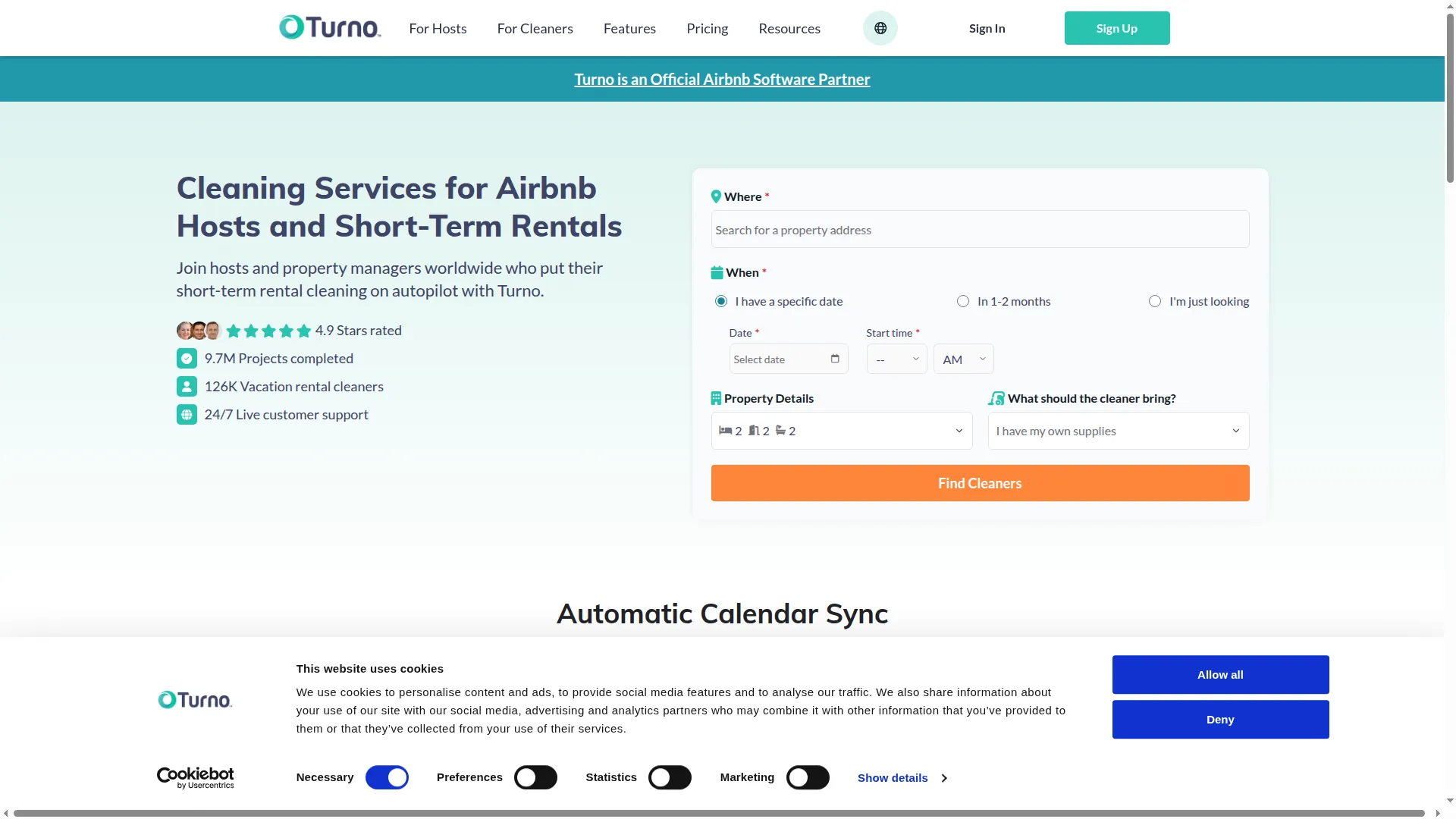Viewport: 1456px width, 819px height.
Task: Enable Preferences cookies switch
Action: (535, 778)
